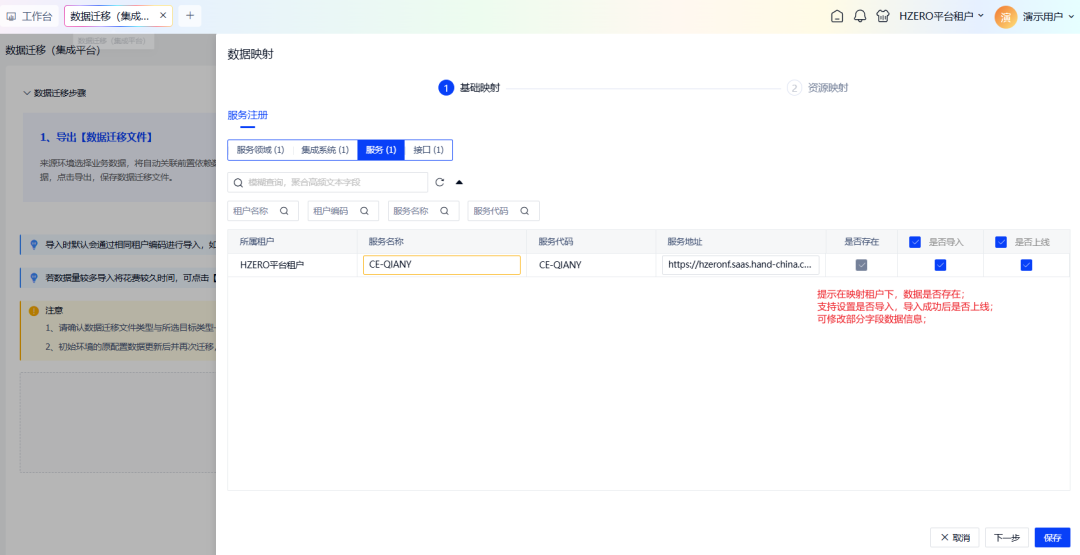Screen dimensions: 1080x555
Task: Select the 服务 (1) tab
Action: 381,149
